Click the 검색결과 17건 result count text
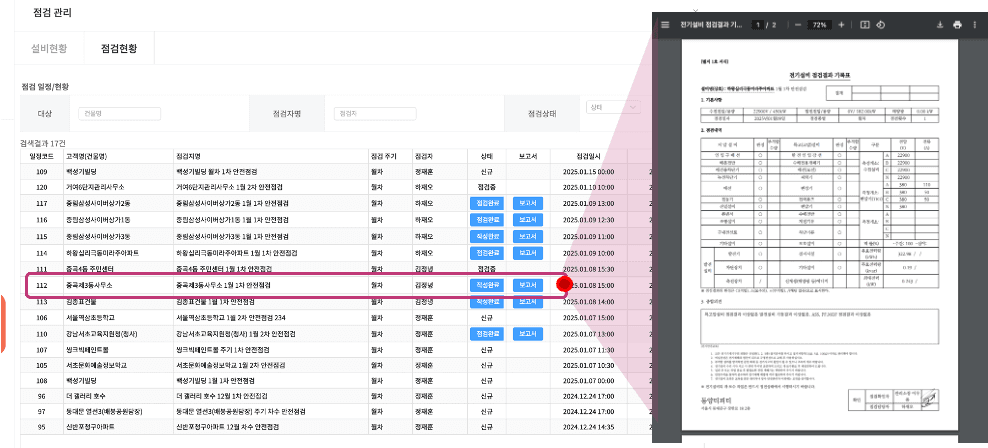 coord(43,143)
